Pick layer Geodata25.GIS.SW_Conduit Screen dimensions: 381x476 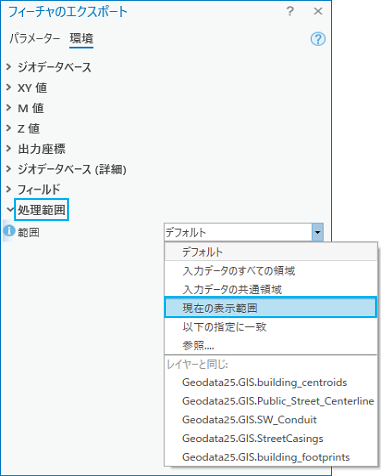(271, 420)
